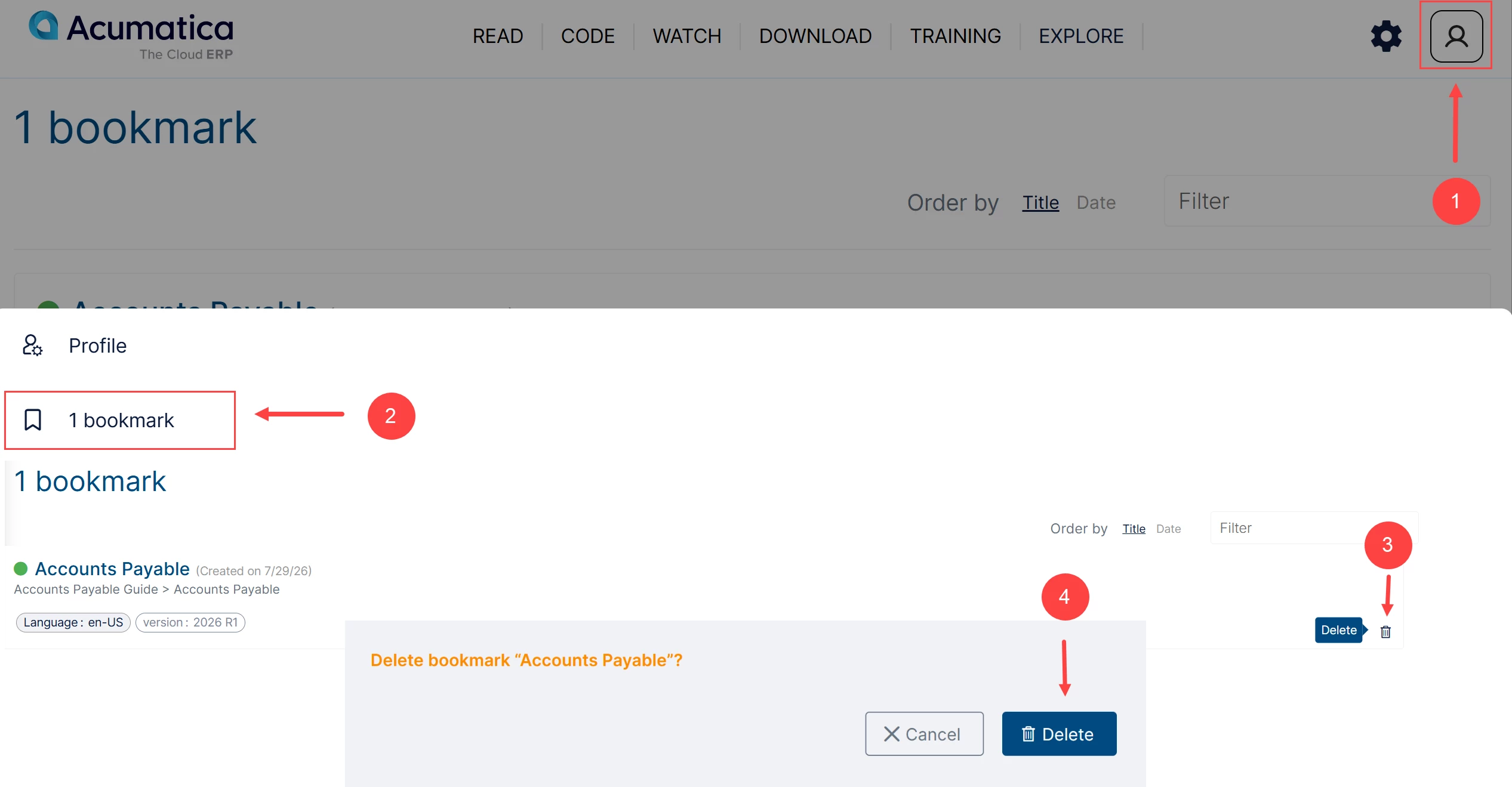The image size is (1512, 787).
Task: Sort the lower bookmark list by Title
Action: coord(1134,529)
